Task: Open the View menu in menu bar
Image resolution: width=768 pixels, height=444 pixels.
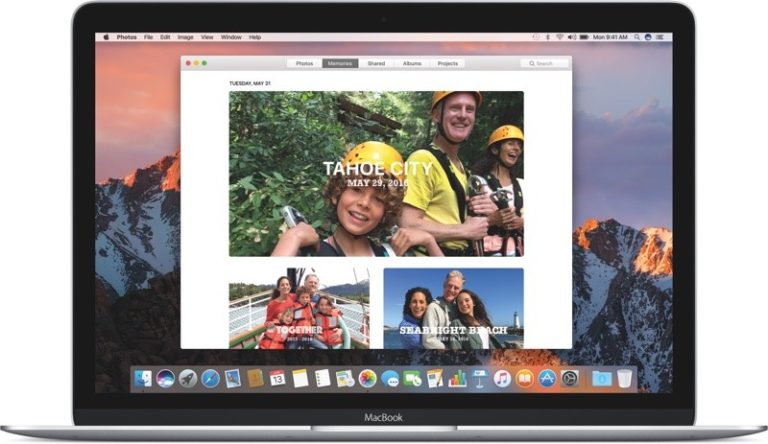Action: [x=207, y=37]
